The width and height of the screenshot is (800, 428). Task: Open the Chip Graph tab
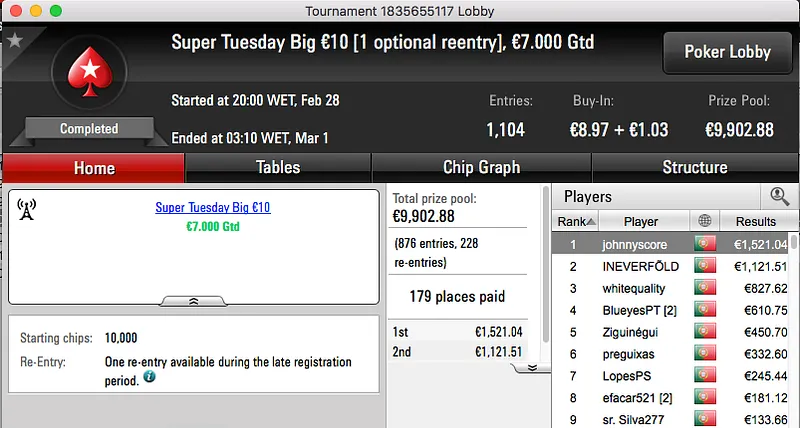(x=481, y=168)
